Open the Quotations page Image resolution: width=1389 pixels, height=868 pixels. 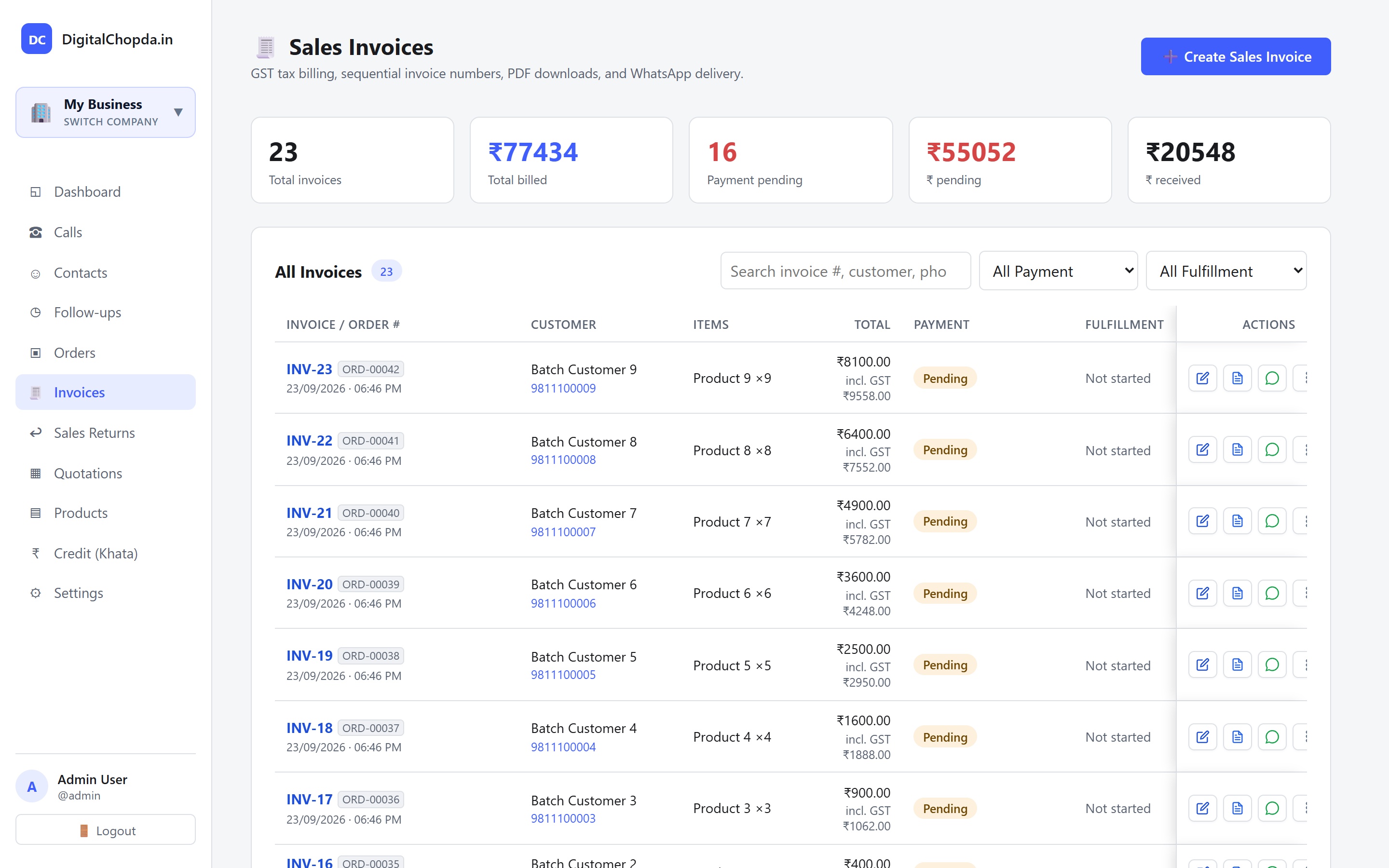pos(106,473)
